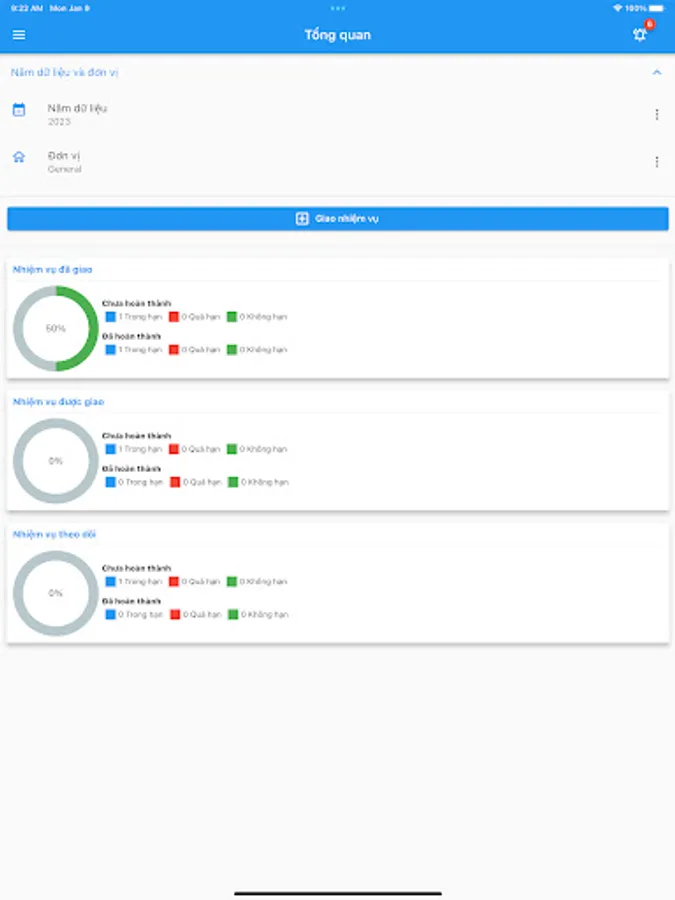
Task: Click green Không hạn swatch under Đã hoàn thành in Nhiệm vụ theo dõi
Action: (x=233, y=614)
